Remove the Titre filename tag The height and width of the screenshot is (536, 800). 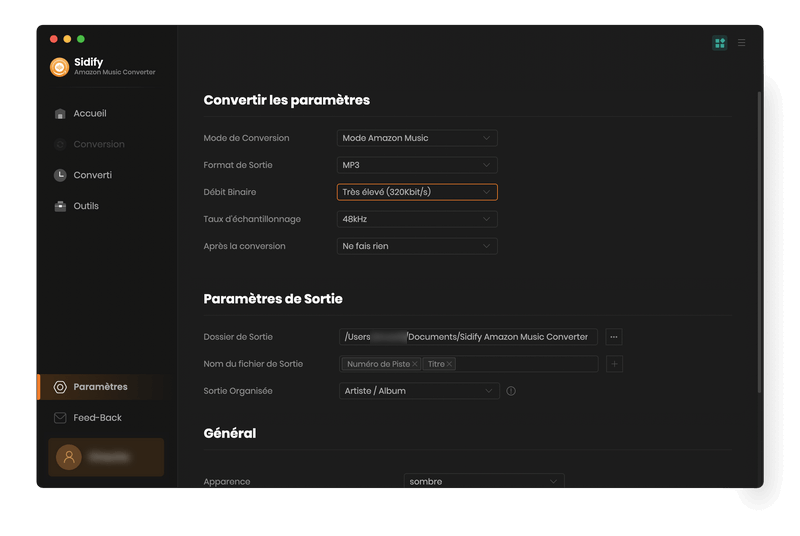[x=449, y=364]
